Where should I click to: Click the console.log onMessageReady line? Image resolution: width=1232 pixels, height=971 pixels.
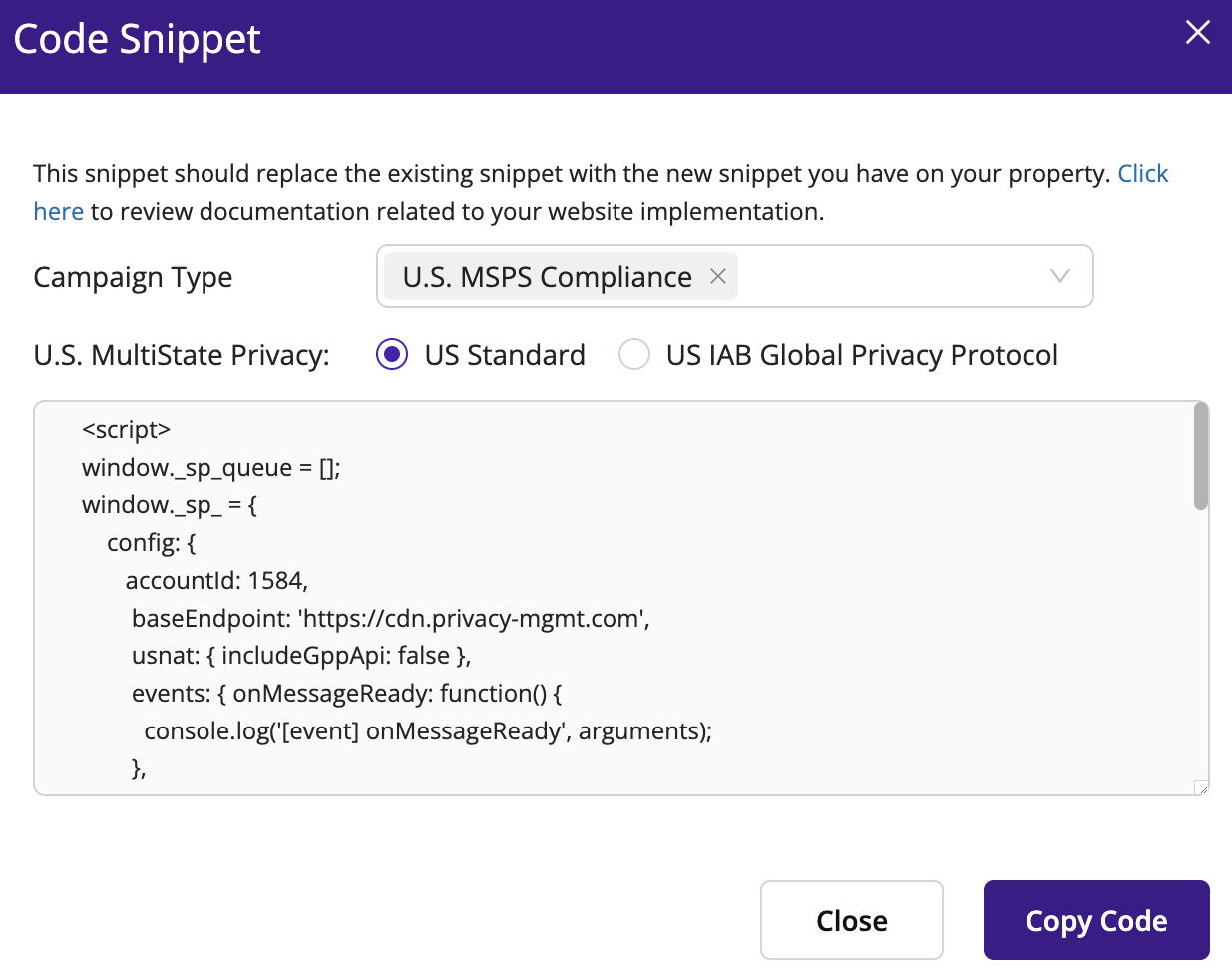[x=428, y=730]
